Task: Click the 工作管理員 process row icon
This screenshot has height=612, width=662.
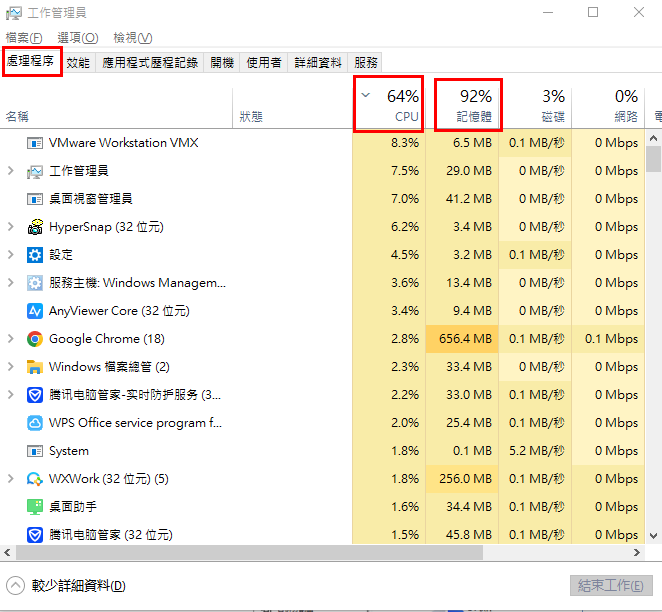Action: (35, 171)
